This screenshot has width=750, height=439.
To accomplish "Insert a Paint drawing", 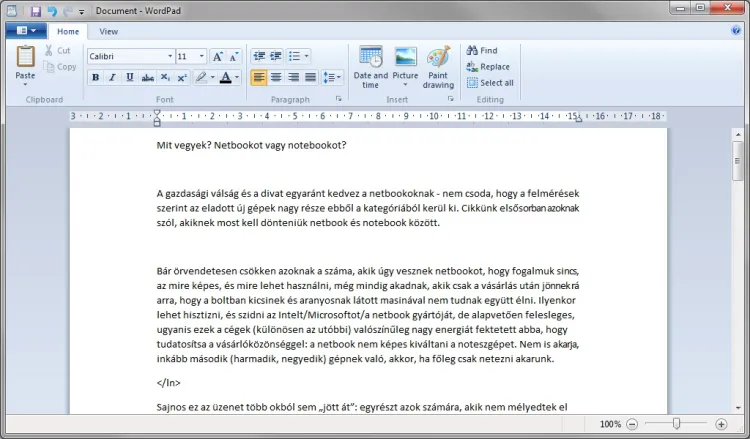I will tap(438, 67).
